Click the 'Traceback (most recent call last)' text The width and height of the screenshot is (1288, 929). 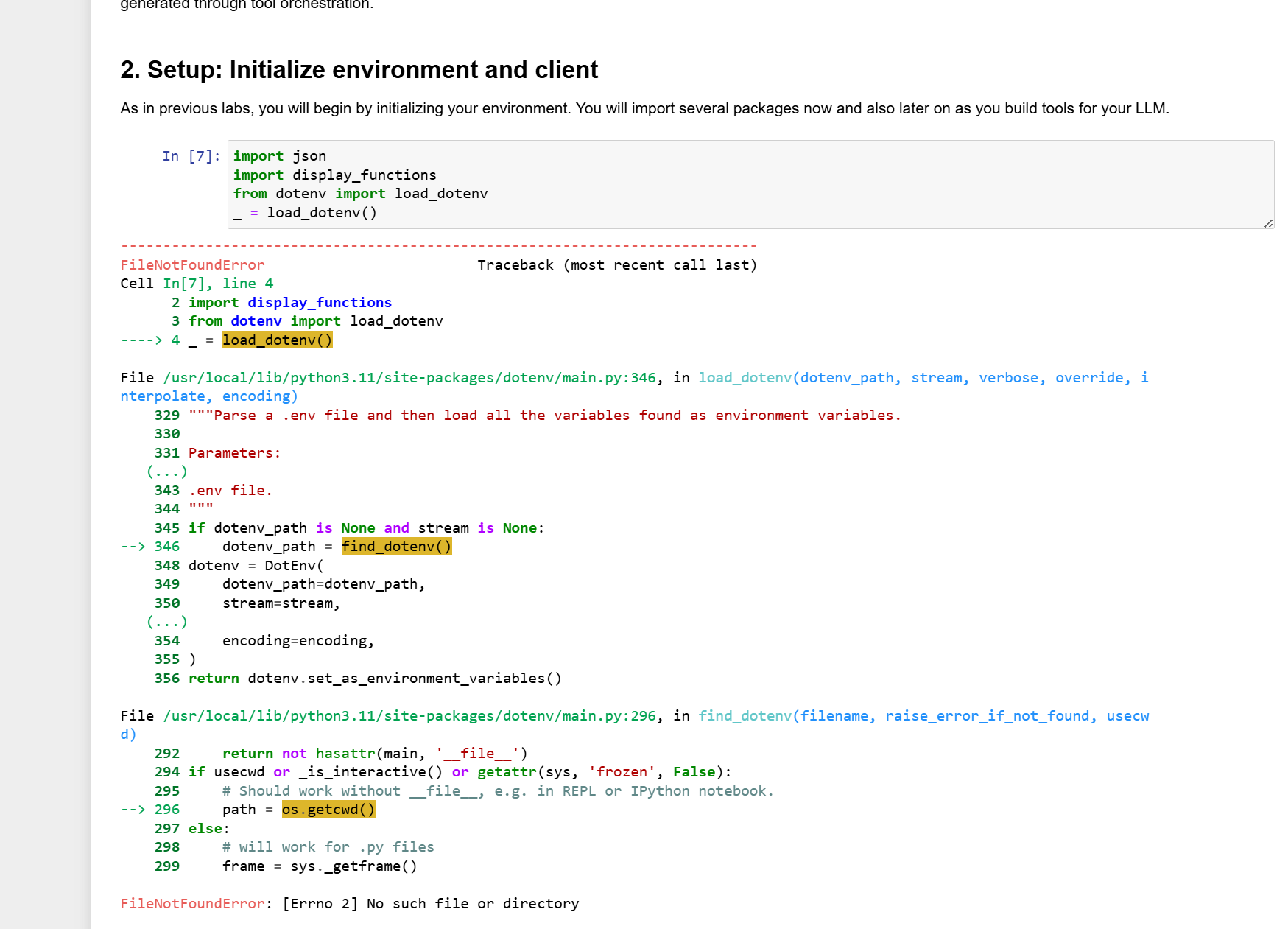616,265
